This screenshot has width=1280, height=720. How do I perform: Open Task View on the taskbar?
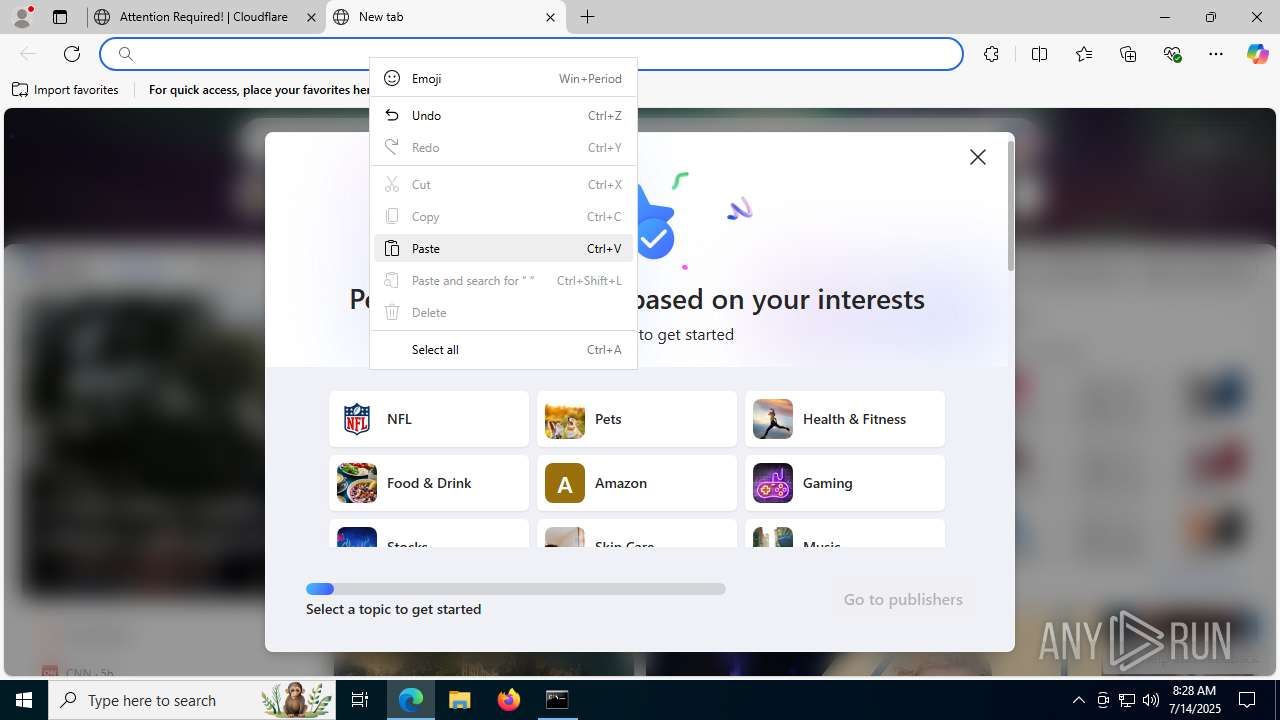[360, 700]
